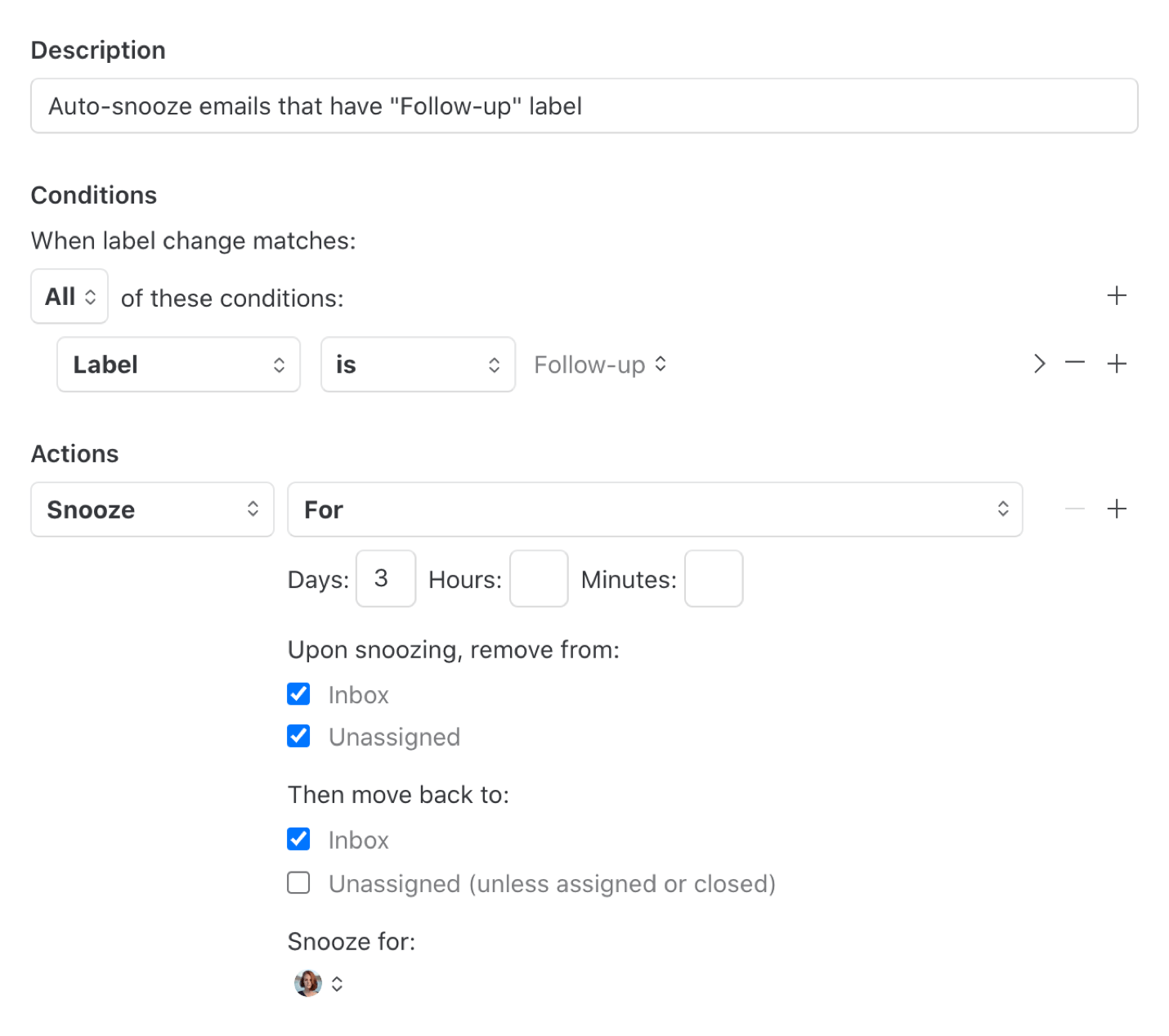Open the 'For' snooze duration dropdown
The image size is (1169, 1036).
[x=655, y=509]
